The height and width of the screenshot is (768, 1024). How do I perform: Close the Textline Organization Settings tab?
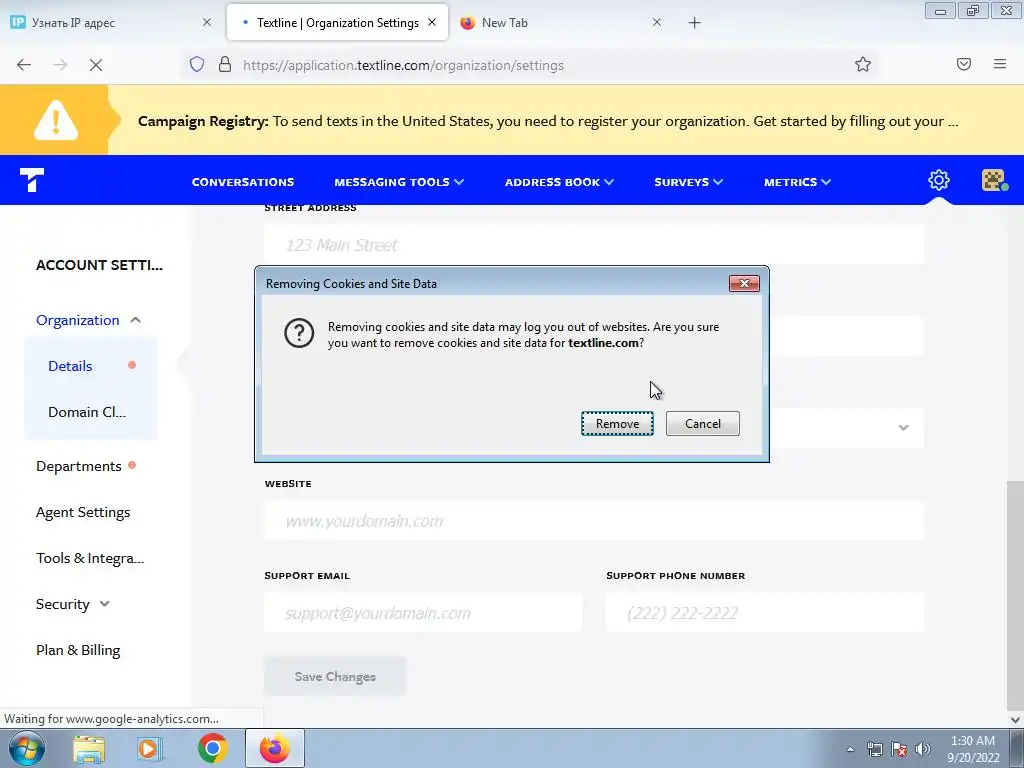pos(432,22)
